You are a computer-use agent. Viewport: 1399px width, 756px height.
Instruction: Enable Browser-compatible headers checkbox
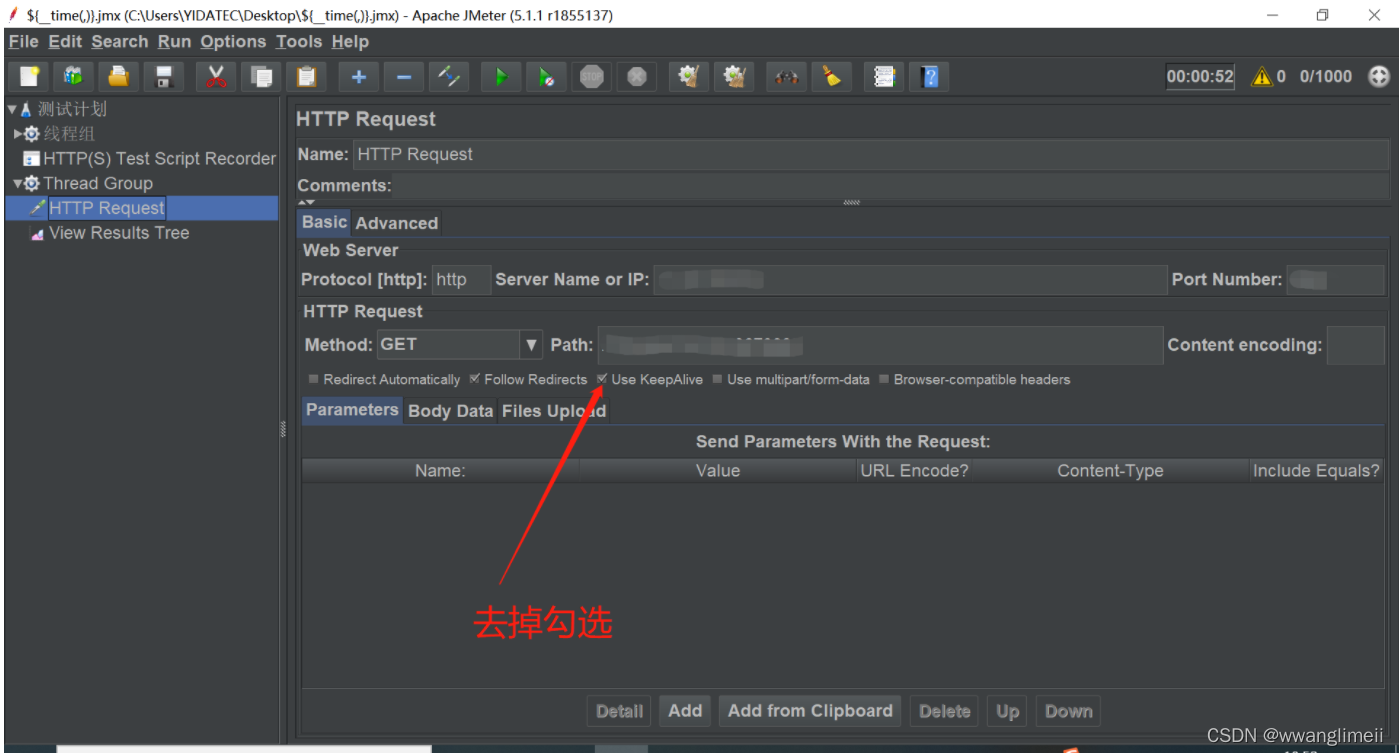[x=883, y=379]
